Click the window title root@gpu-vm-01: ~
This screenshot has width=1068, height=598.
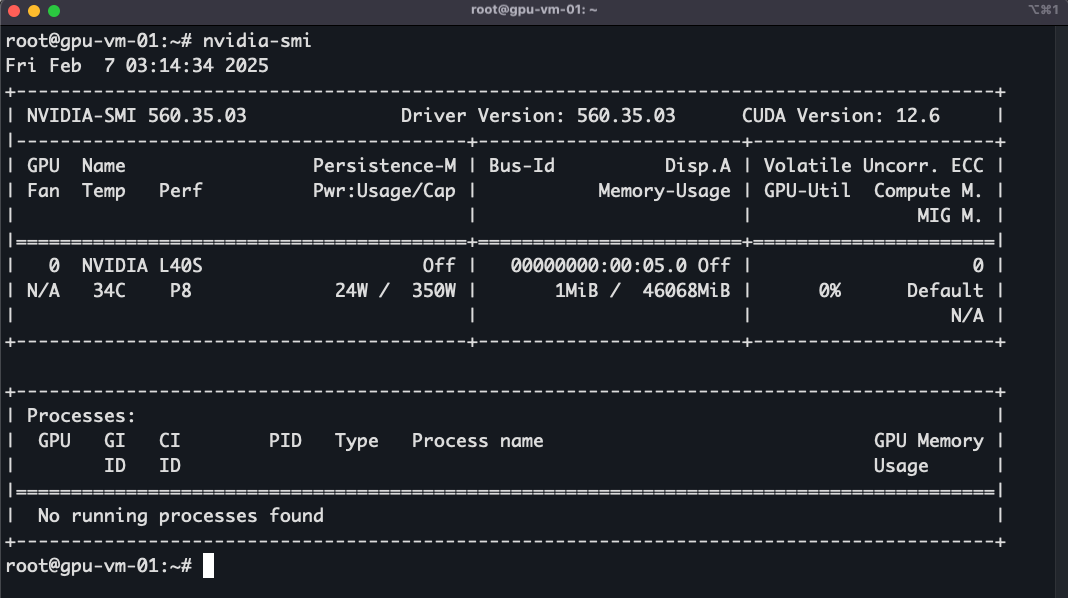point(533,10)
